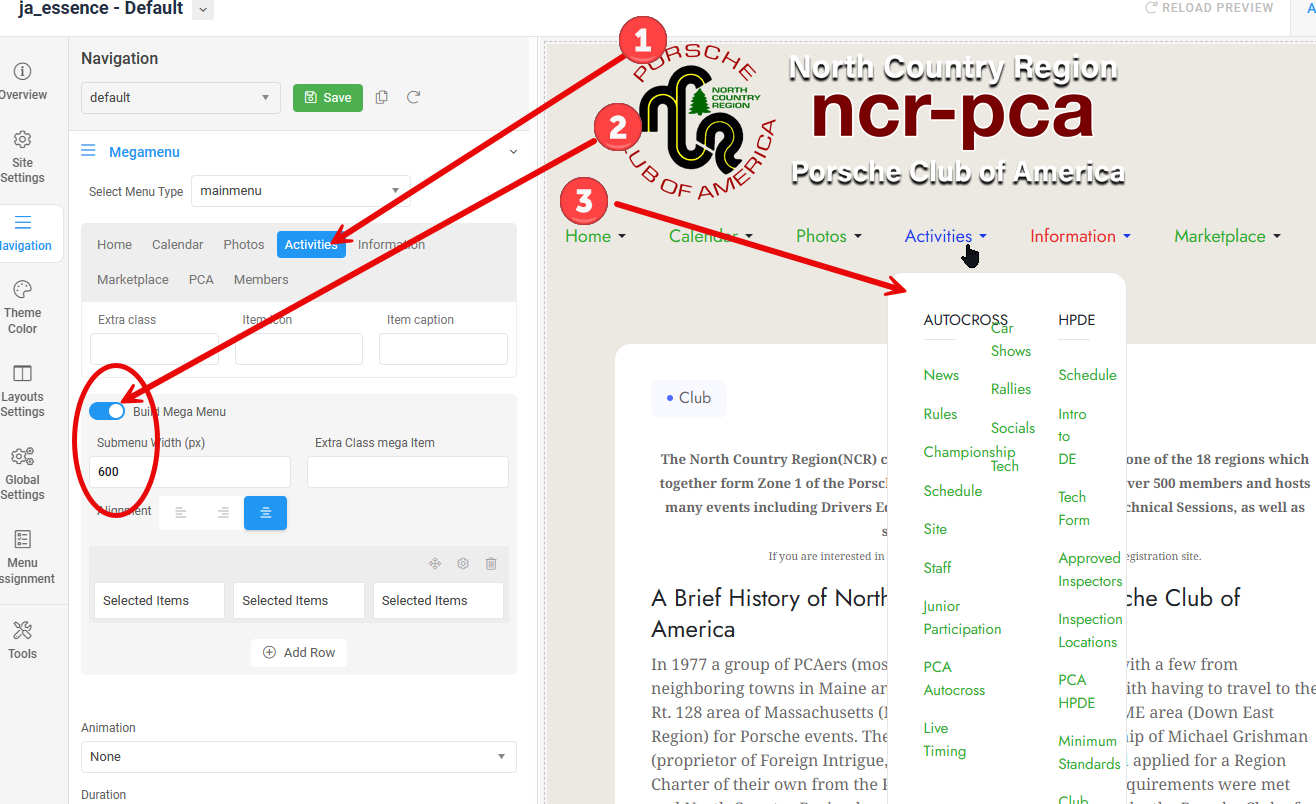
Task: Open the Junior Participation link
Action: 962,617
